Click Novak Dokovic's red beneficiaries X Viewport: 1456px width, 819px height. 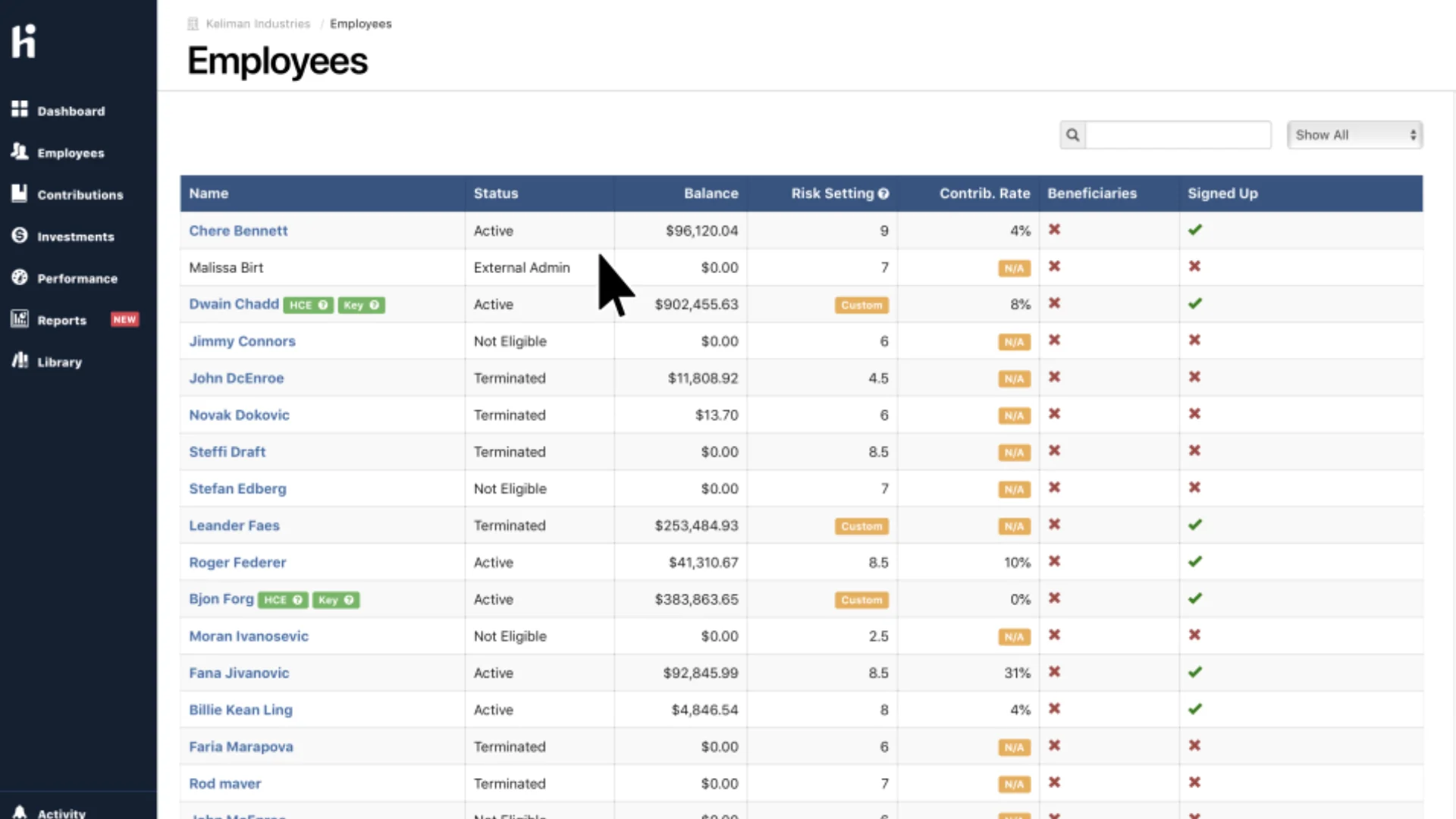pyautogui.click(x=1054, y=414)
